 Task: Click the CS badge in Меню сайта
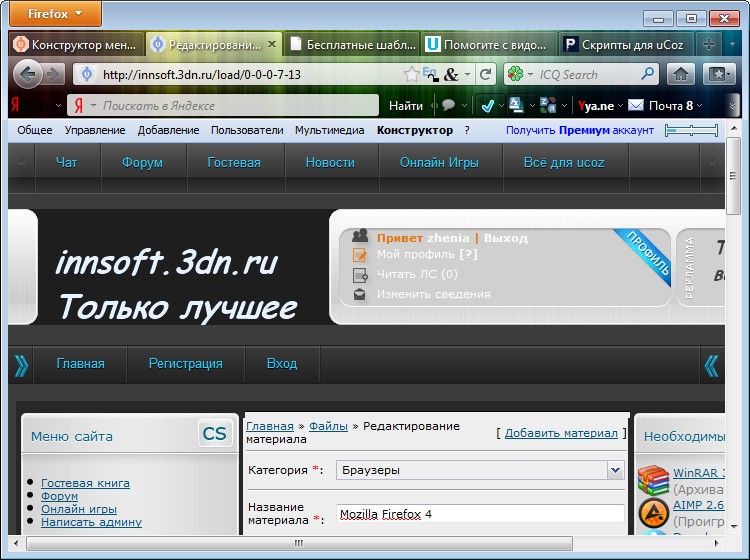tap(215, 433)
